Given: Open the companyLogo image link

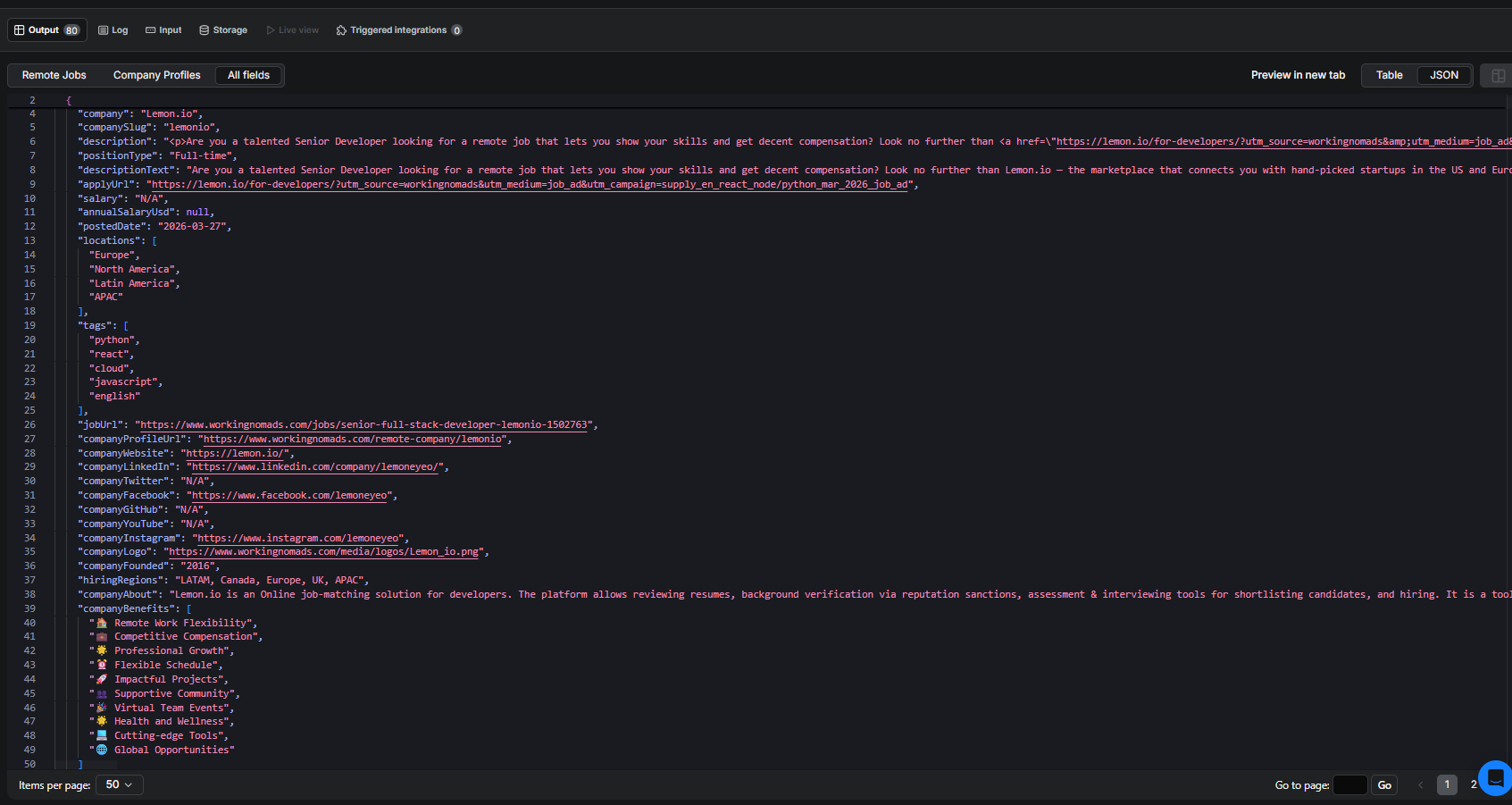Looking at the screenshot, I should (324, 551).
